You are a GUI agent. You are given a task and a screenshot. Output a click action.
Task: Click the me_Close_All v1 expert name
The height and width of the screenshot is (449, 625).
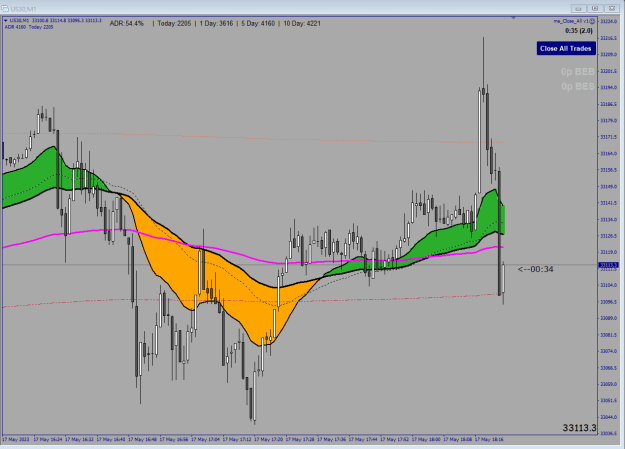tap(571, 21)
